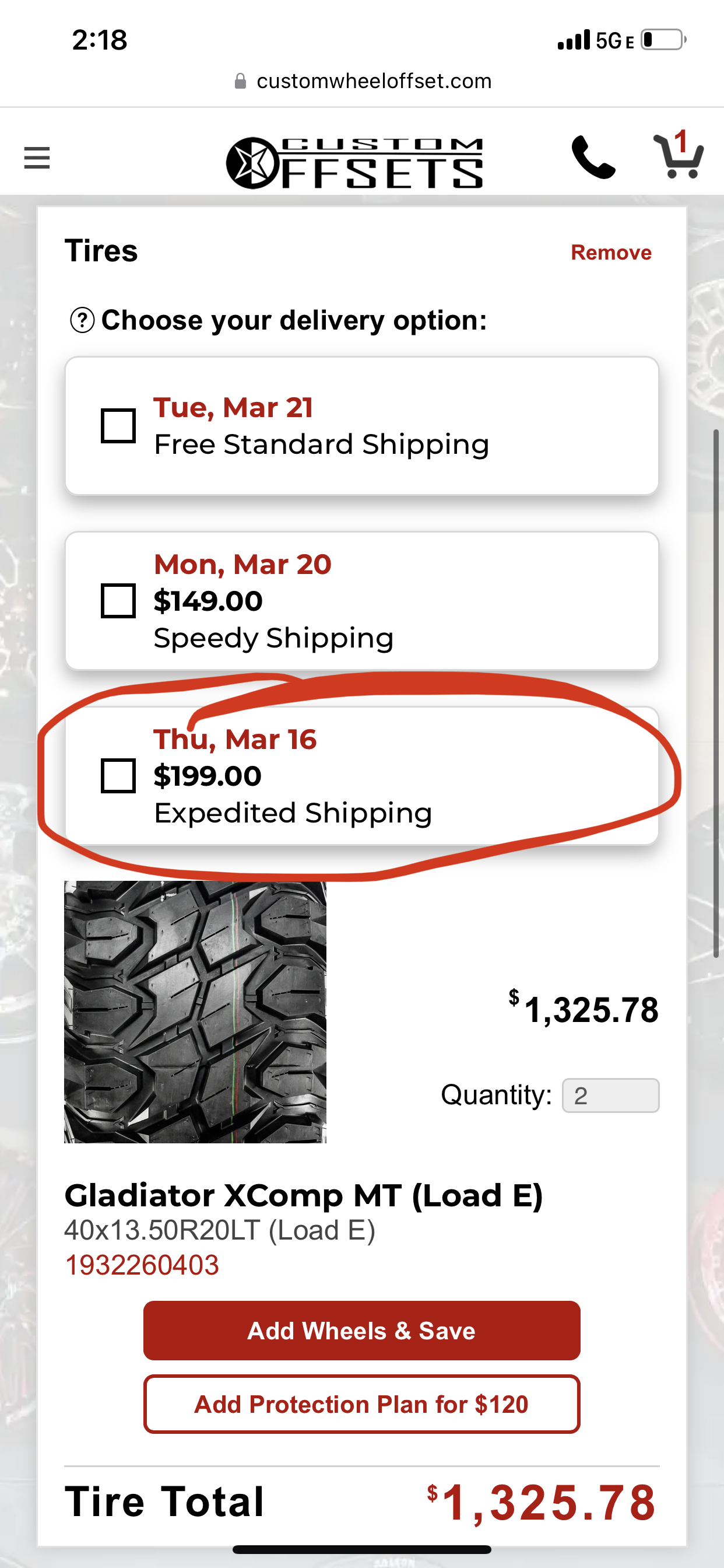View the cart item count badge

point(681,139)
